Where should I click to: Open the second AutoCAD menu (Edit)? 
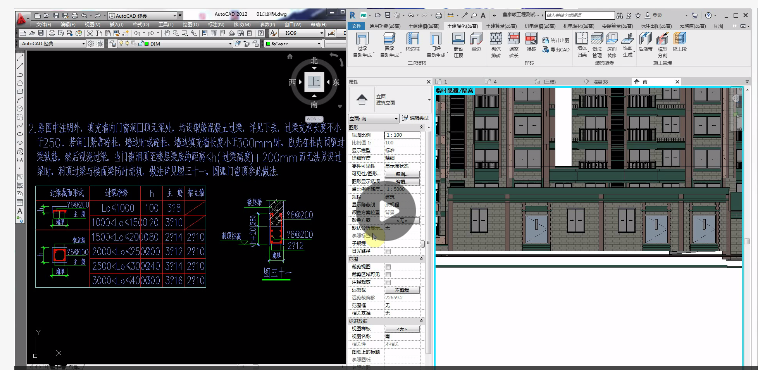tap(67, 24)
